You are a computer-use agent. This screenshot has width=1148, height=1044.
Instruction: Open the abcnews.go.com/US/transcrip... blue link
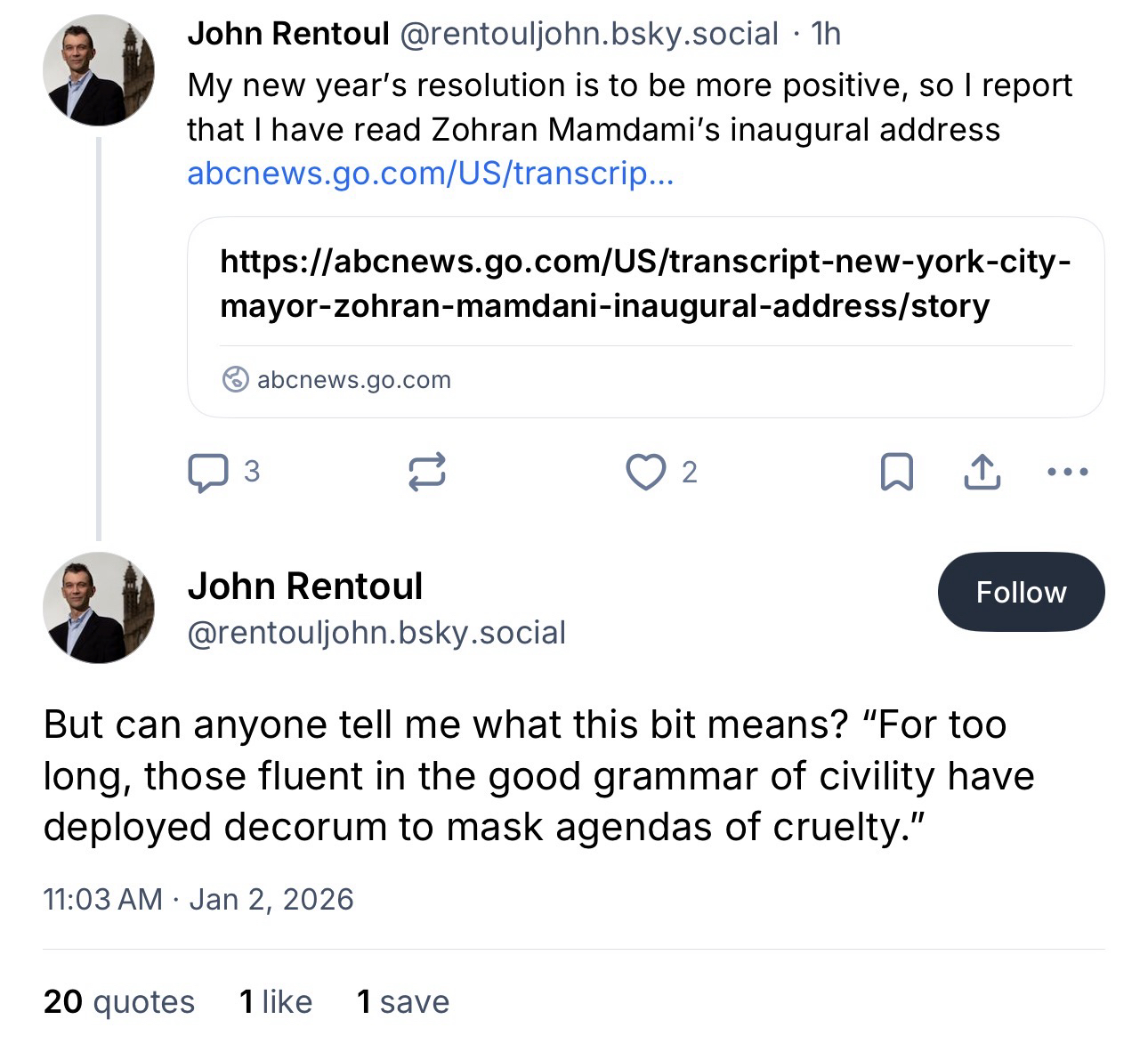coord(430,173)
